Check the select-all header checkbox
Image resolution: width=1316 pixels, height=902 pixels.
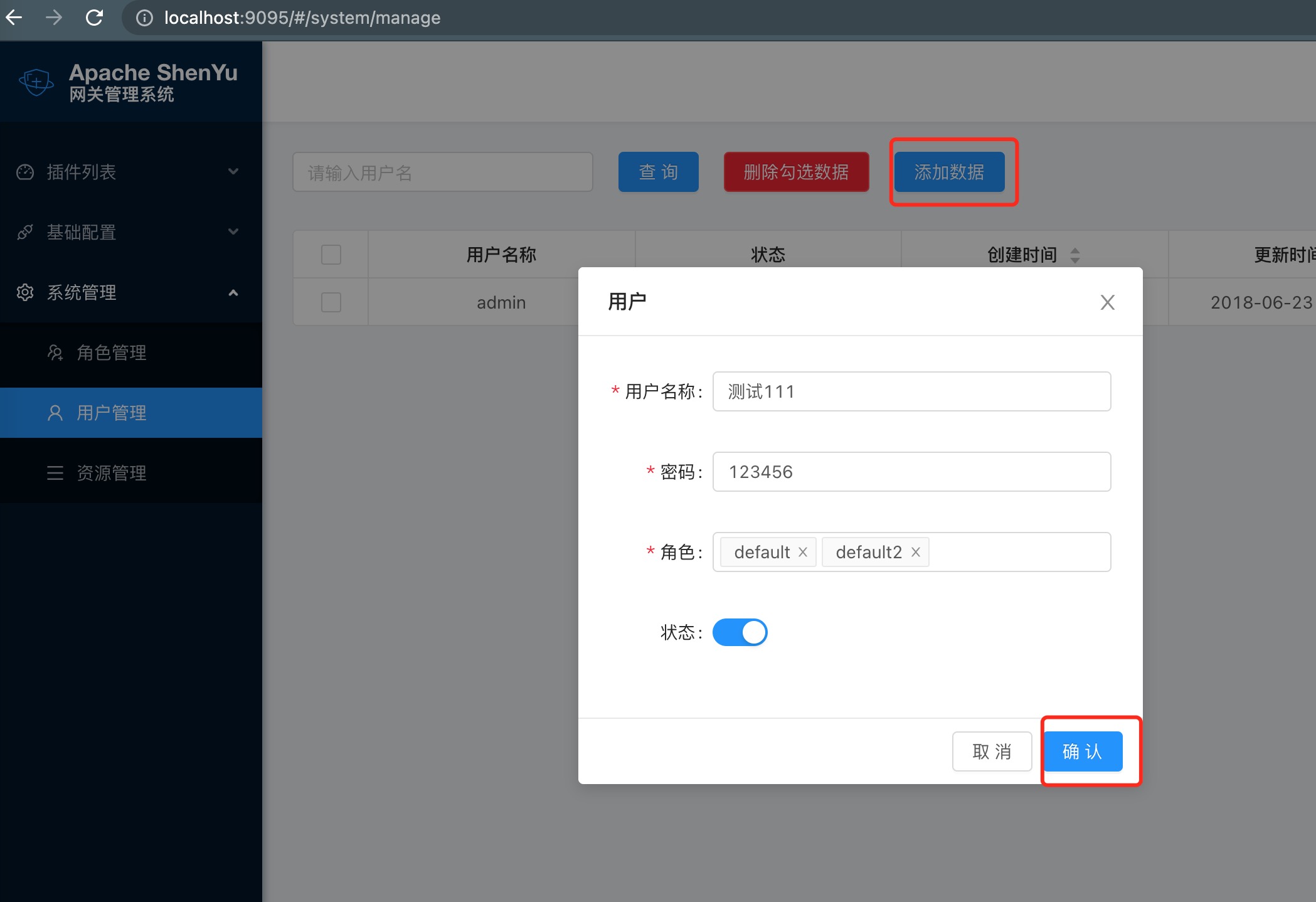pos(331,255)
